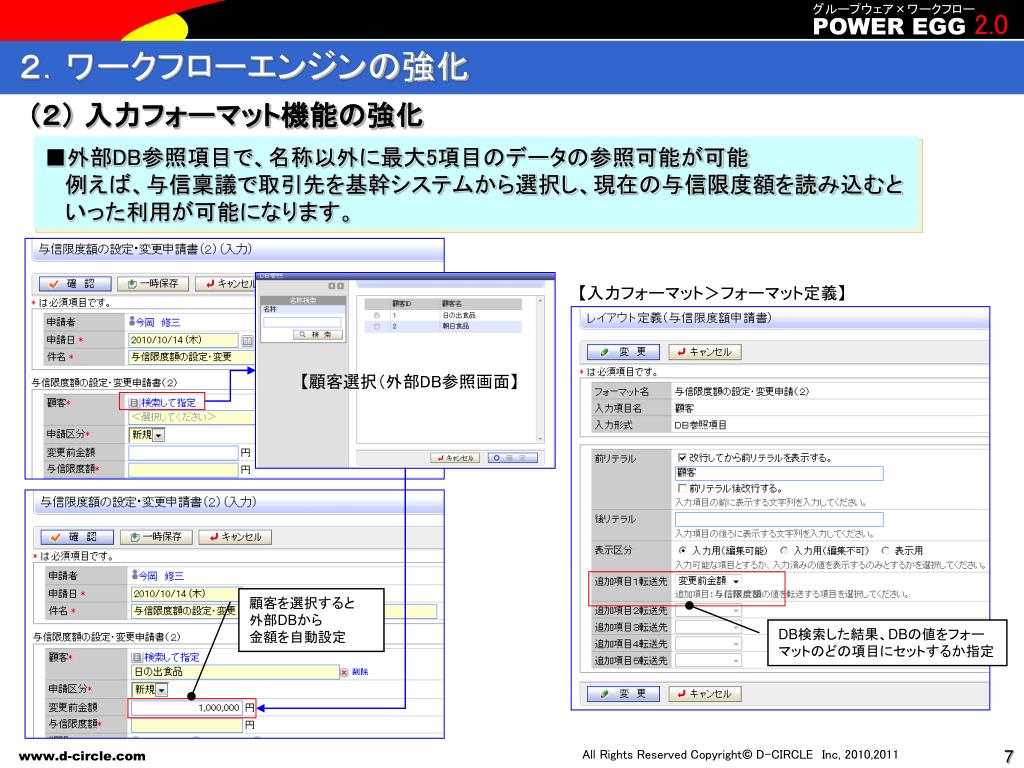This screenshot has height=768, width=1024.
Task: Click the red X delete icon beside 日の出食品
Action: click(x=344, y=672)
